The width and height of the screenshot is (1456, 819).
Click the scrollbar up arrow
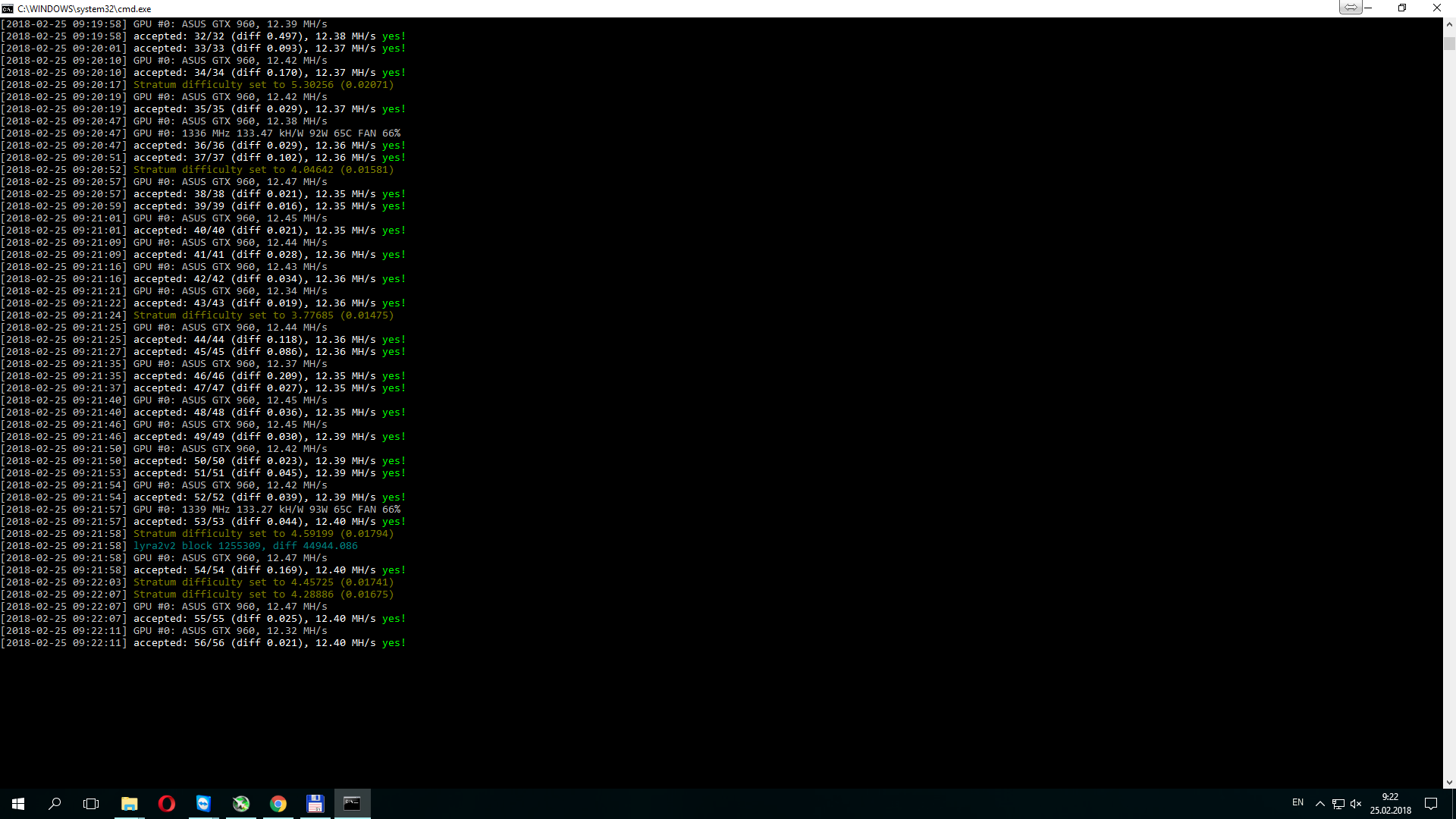point(1449,24)
